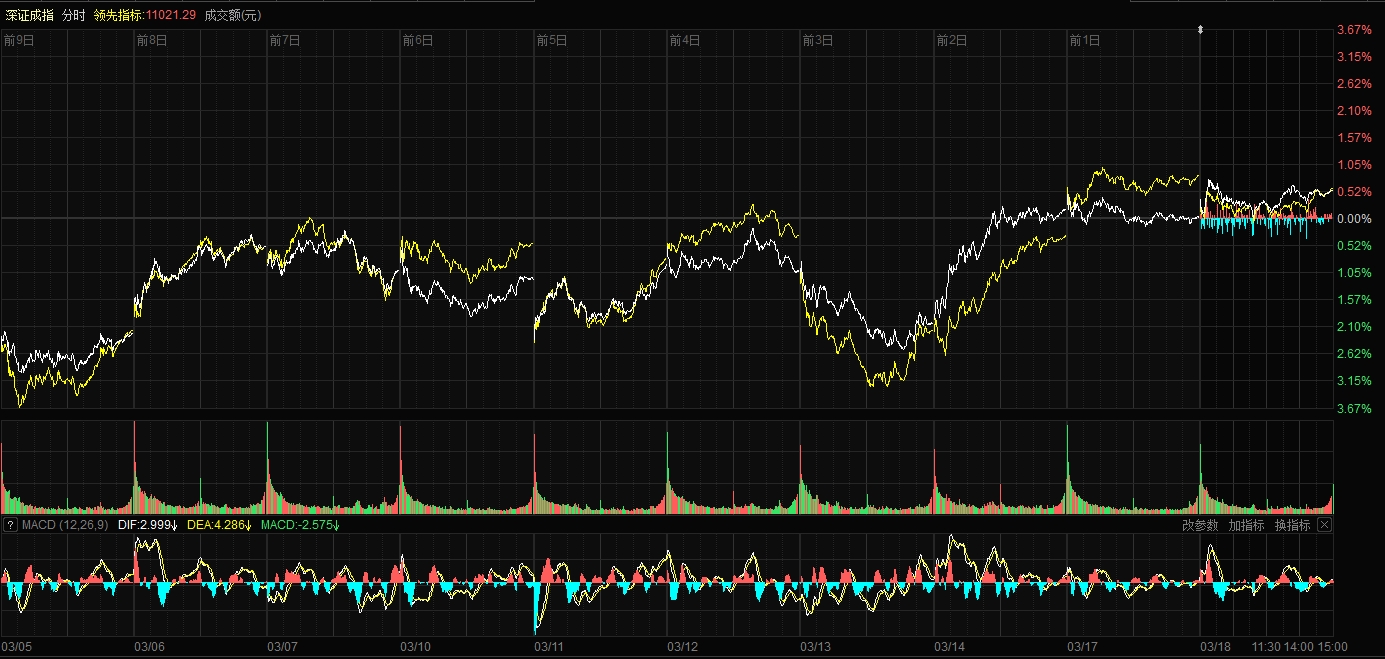
Task: Click the 03/11 date on time axis
Action: 550,647
